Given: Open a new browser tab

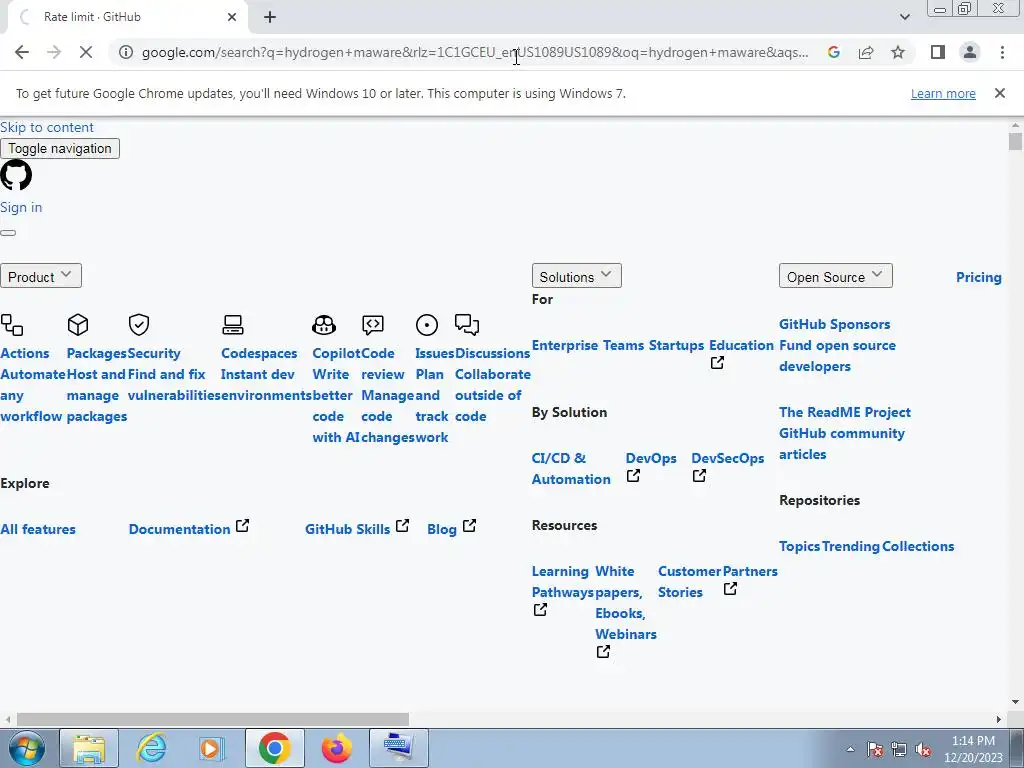Looking at the screenshot, I should pos(270,17).
